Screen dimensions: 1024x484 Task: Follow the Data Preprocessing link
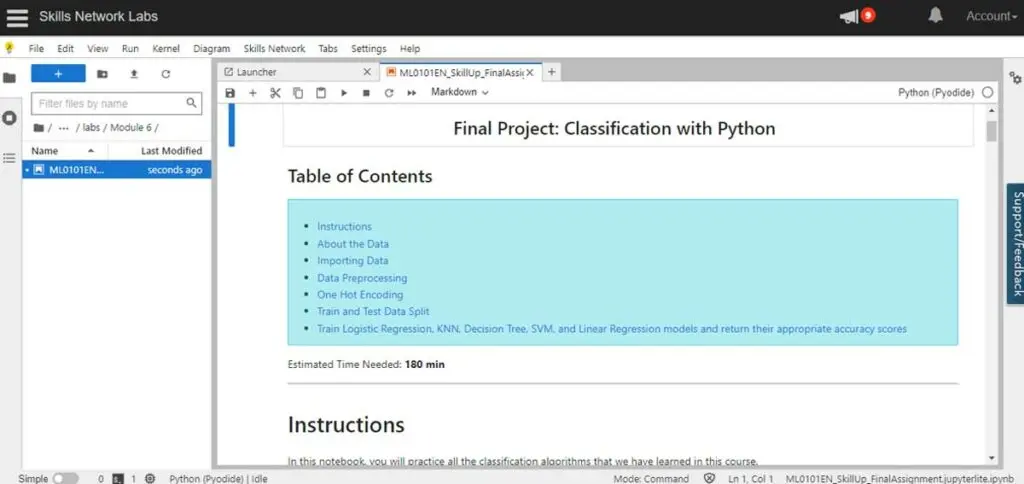[362, 278]
